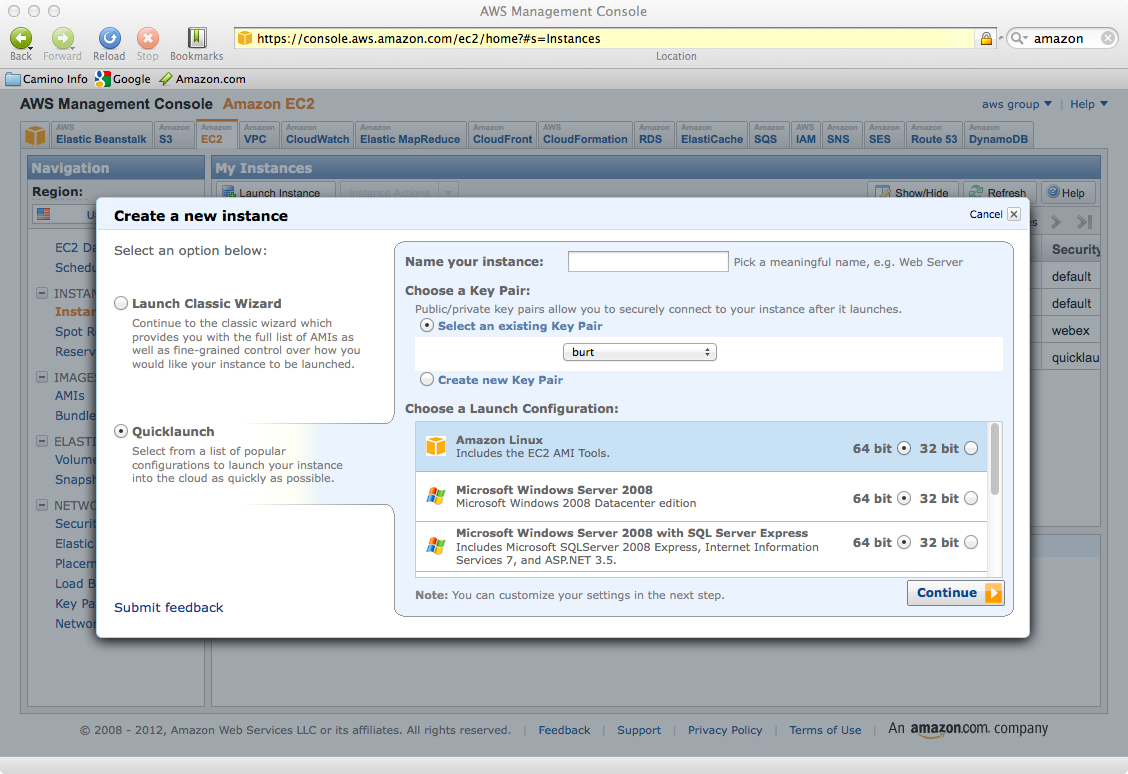
Task: Collapse the NETWORK navigation section
Action: [x=42, y=505]
